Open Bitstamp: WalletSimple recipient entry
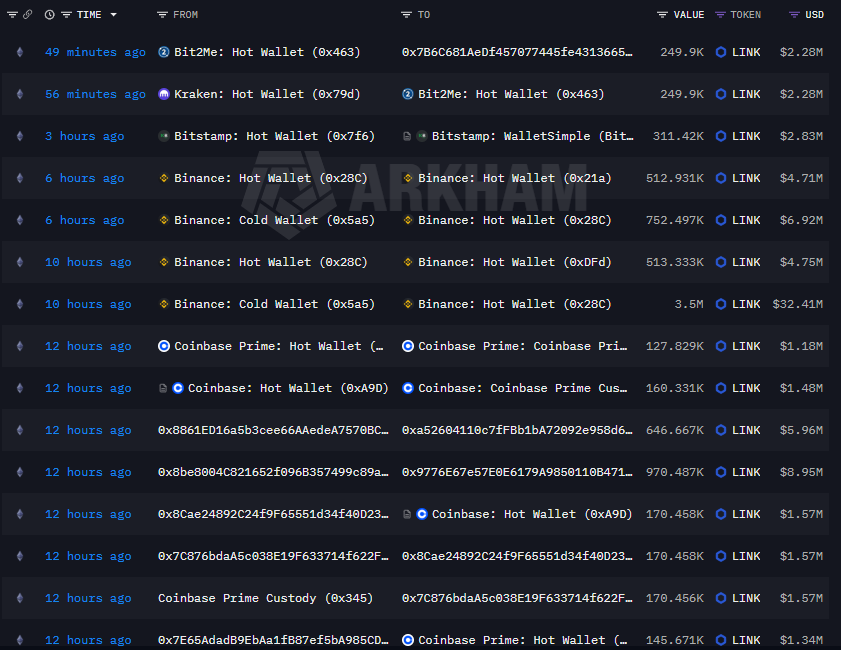841x650 pixels. click(533, 136)
